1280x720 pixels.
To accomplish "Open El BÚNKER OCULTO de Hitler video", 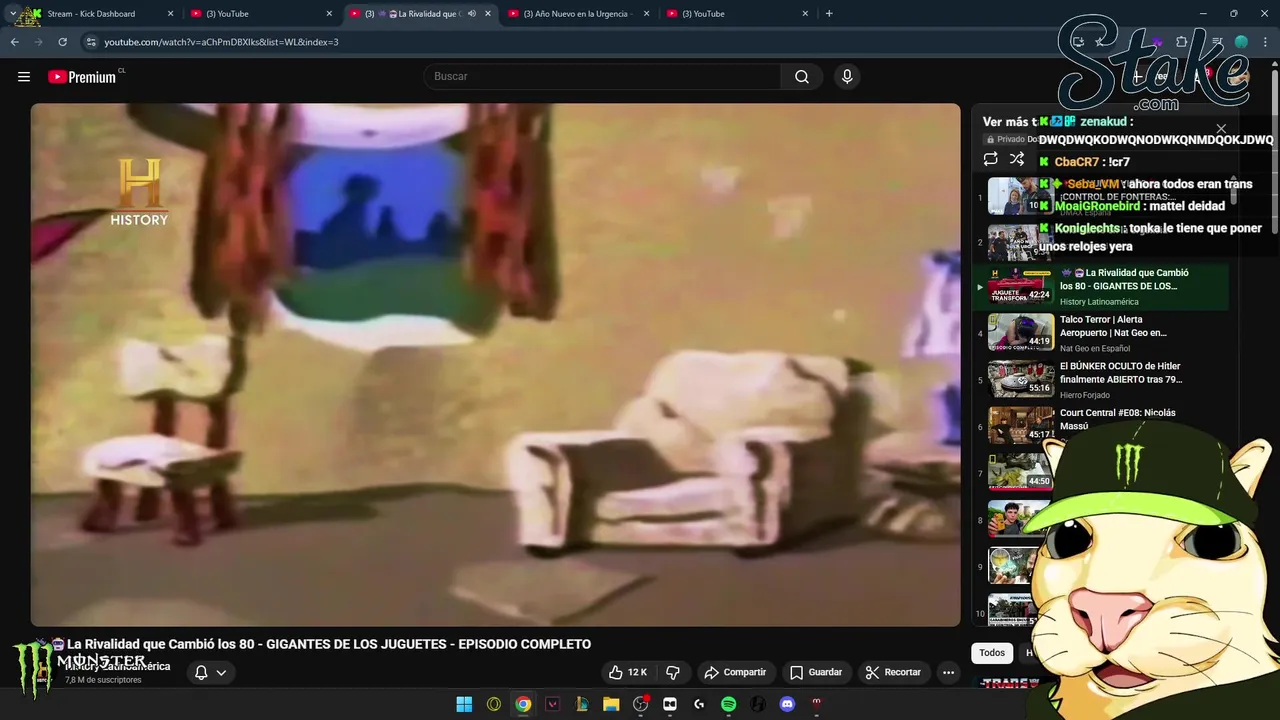I will 1121,373.
